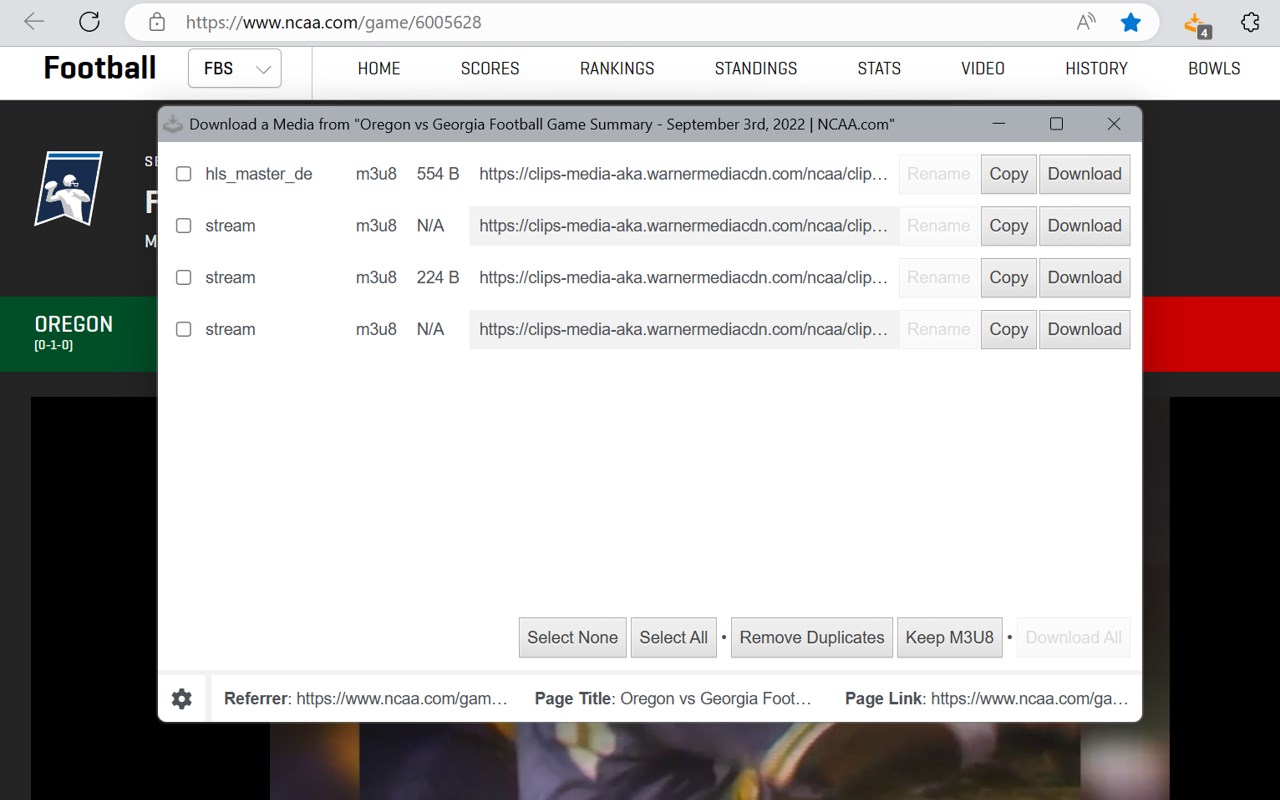
Task: Click the NCAA football player logo
Action: tap(68, 188)
